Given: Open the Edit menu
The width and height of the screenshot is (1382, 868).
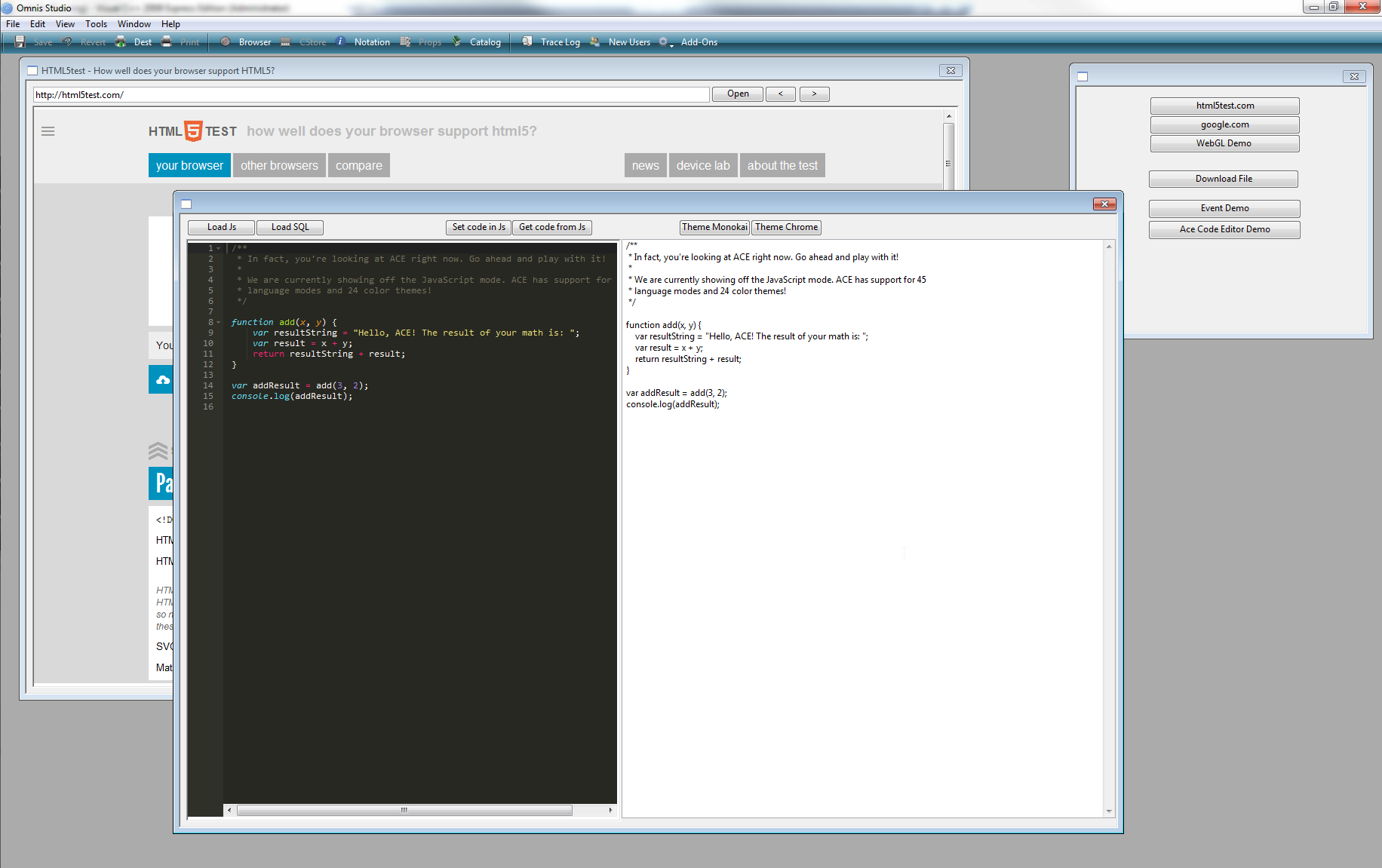Looking at the screenshot, I should click(38, 24).
